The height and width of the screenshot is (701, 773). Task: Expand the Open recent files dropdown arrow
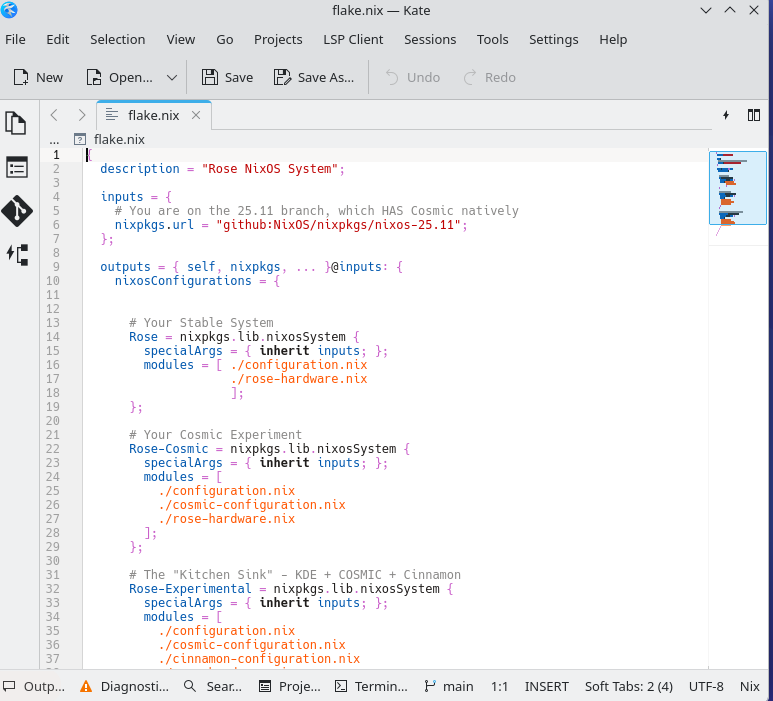[171, 77]
